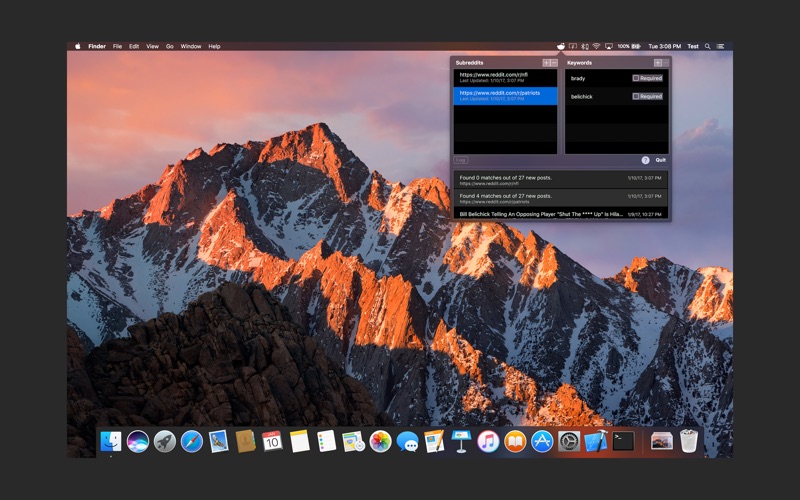The image size is (800, 500).
Task: Open the App Store from the dock
Action: 542,441
